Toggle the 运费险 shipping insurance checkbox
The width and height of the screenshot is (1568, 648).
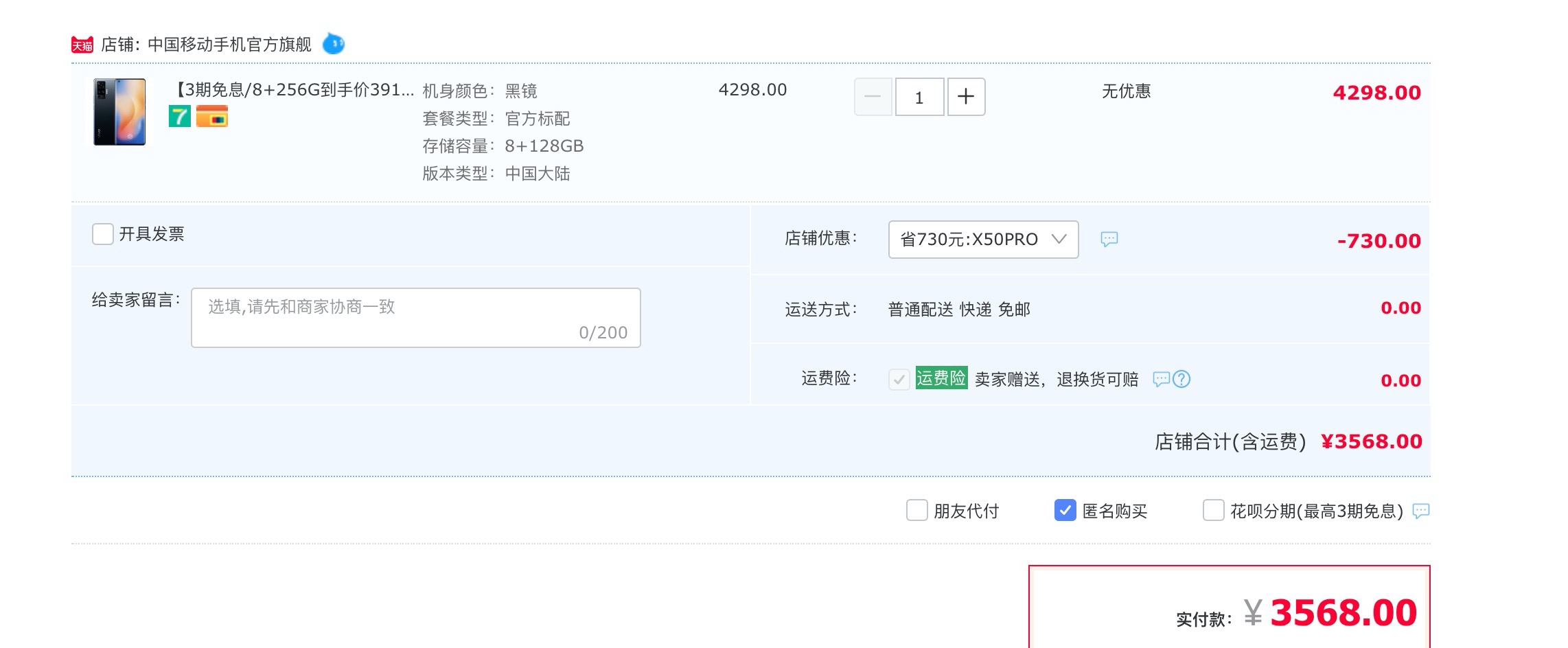(x=899, y=379)
